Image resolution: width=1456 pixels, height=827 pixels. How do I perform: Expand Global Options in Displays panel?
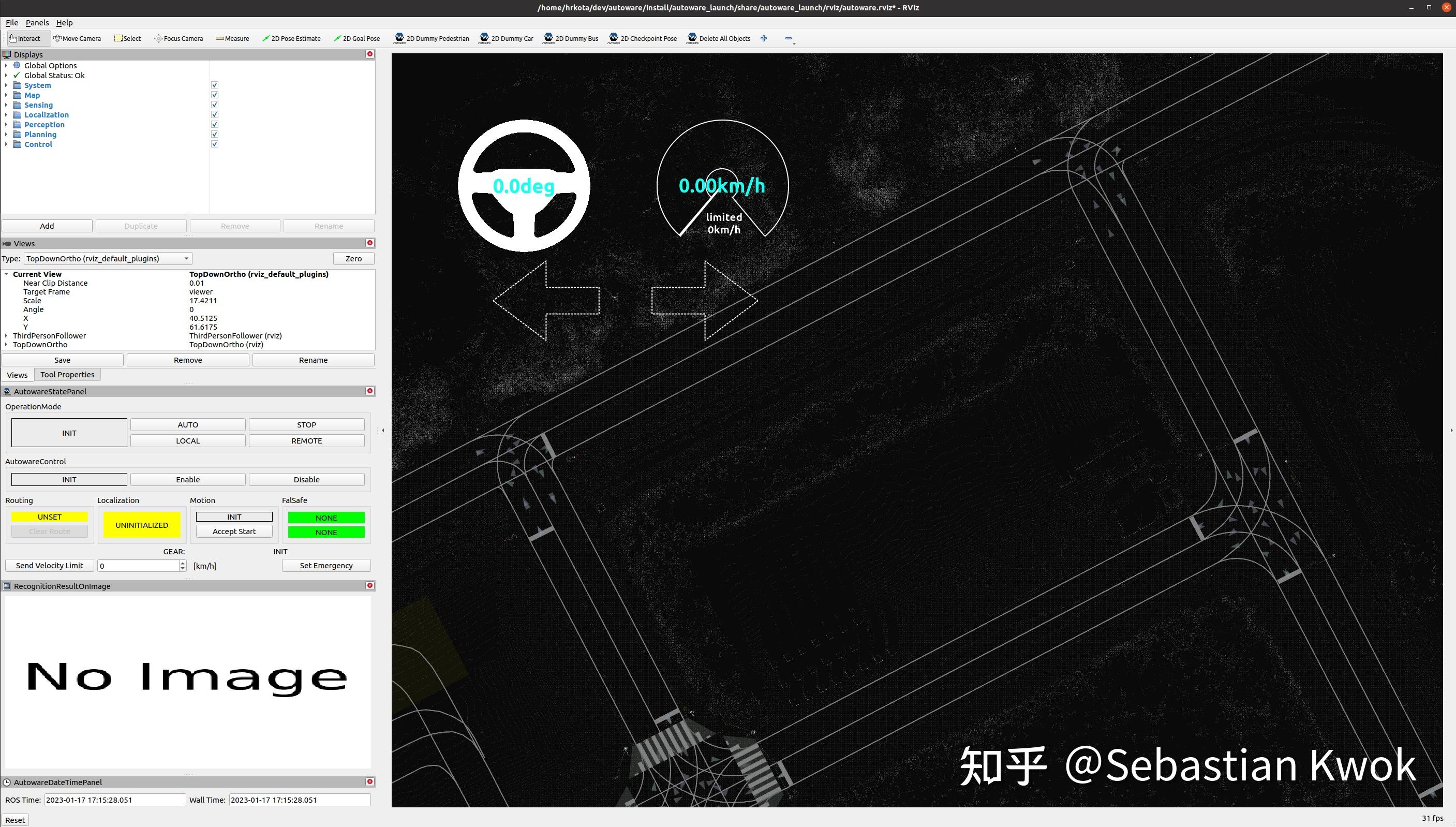6,65
